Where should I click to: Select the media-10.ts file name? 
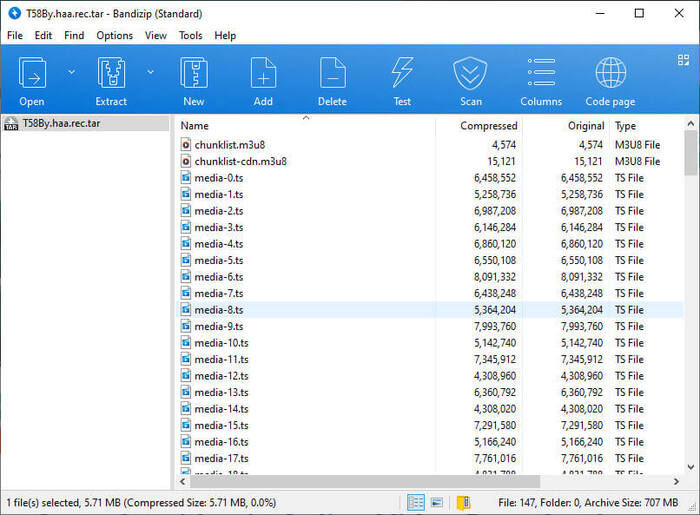(221, 343)
